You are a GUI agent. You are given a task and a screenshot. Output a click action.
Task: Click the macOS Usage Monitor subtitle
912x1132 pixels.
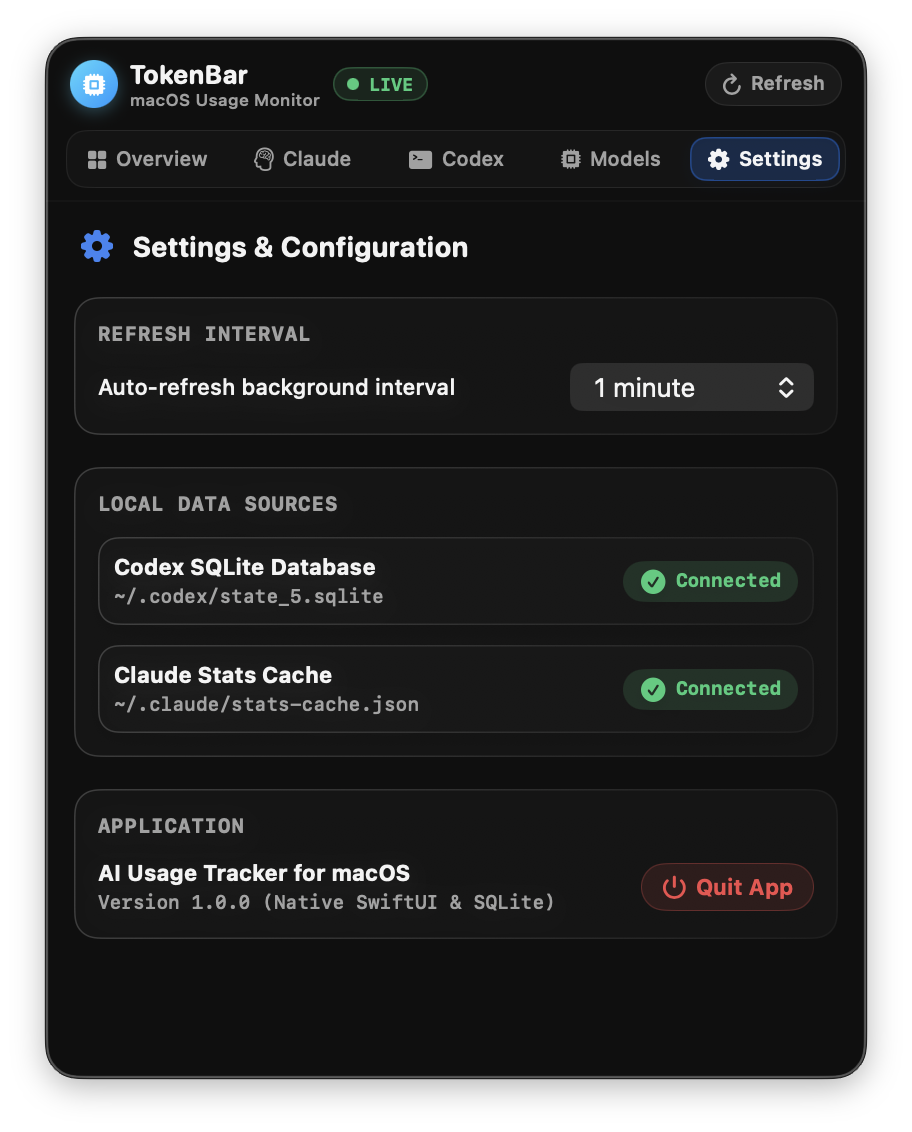coord(225,100)
